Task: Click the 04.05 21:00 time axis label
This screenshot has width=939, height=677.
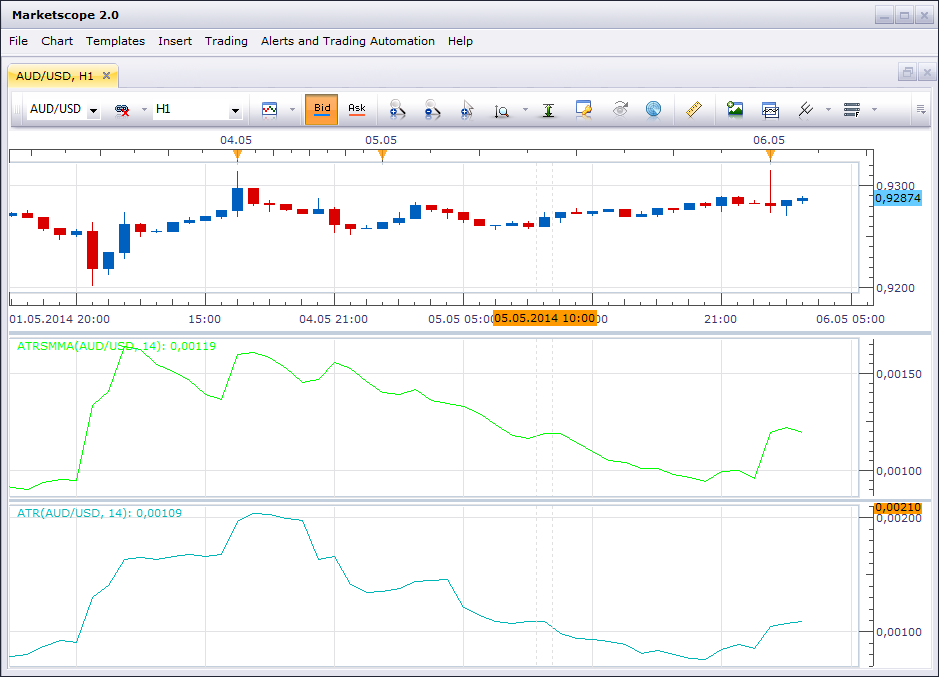Action: click(x=334, y=319)
